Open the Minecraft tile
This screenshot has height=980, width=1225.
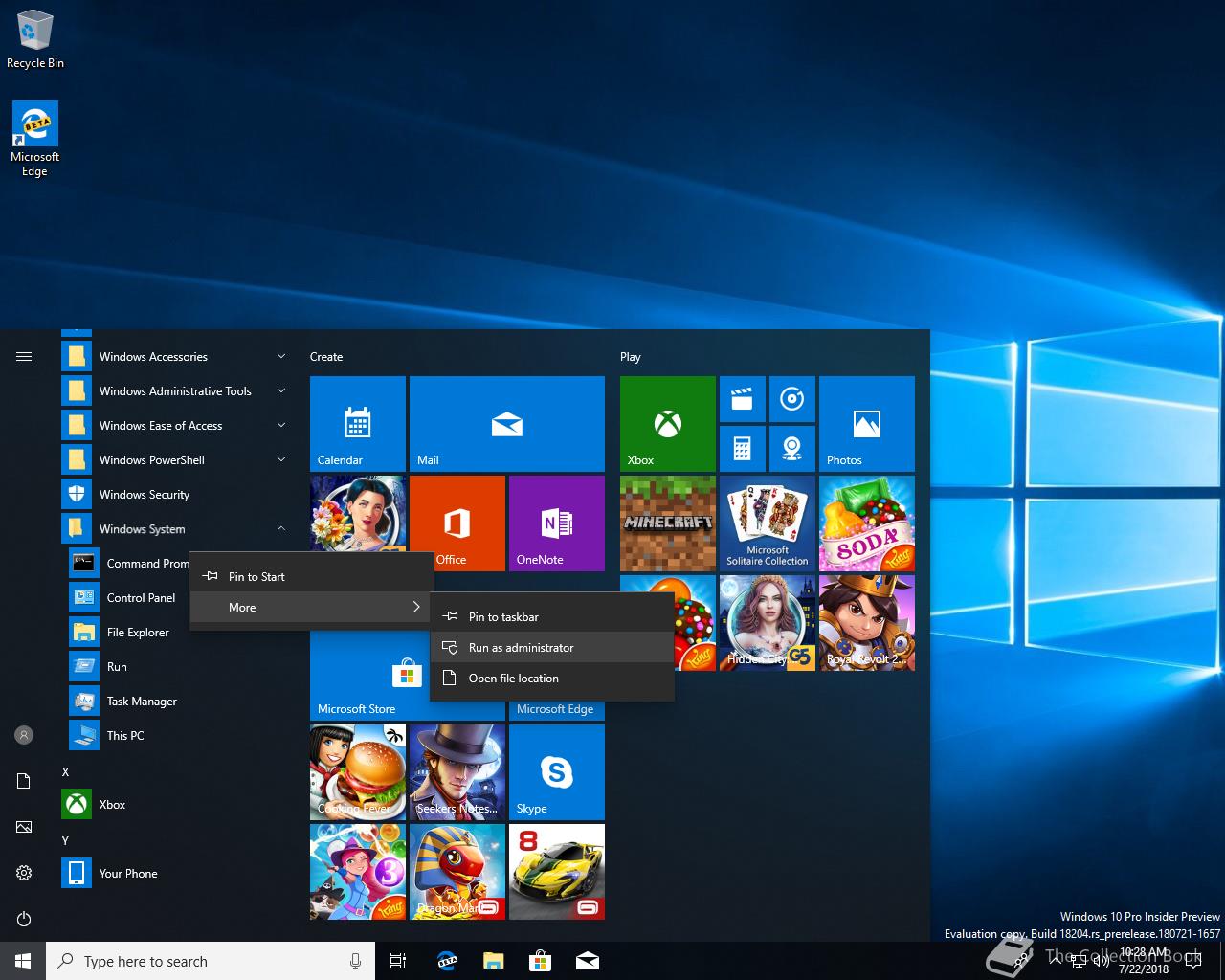pyautogui.click(x=668, y=523)
